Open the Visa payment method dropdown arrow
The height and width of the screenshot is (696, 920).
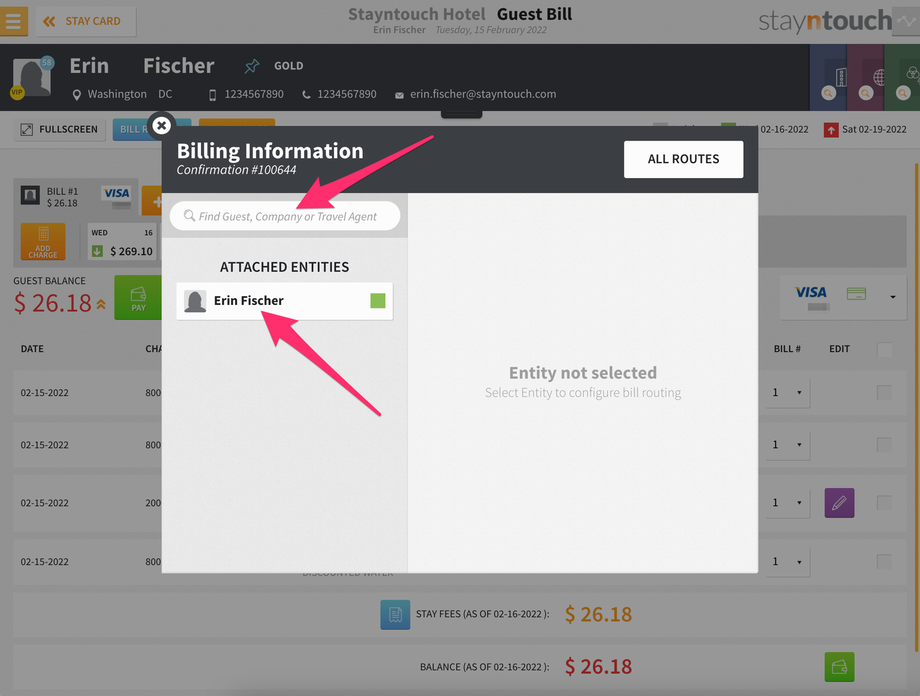tap(892, 297)
